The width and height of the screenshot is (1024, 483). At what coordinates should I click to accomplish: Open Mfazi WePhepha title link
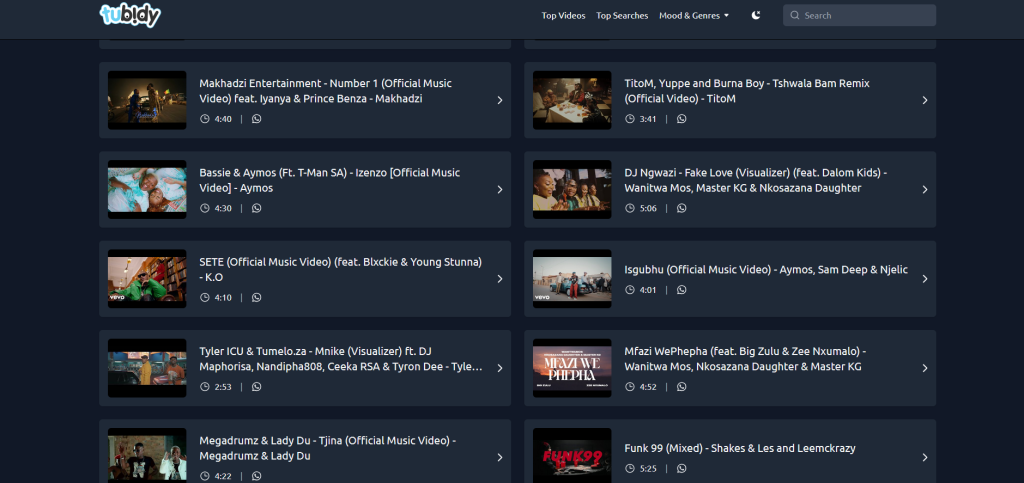click(745, 359)
